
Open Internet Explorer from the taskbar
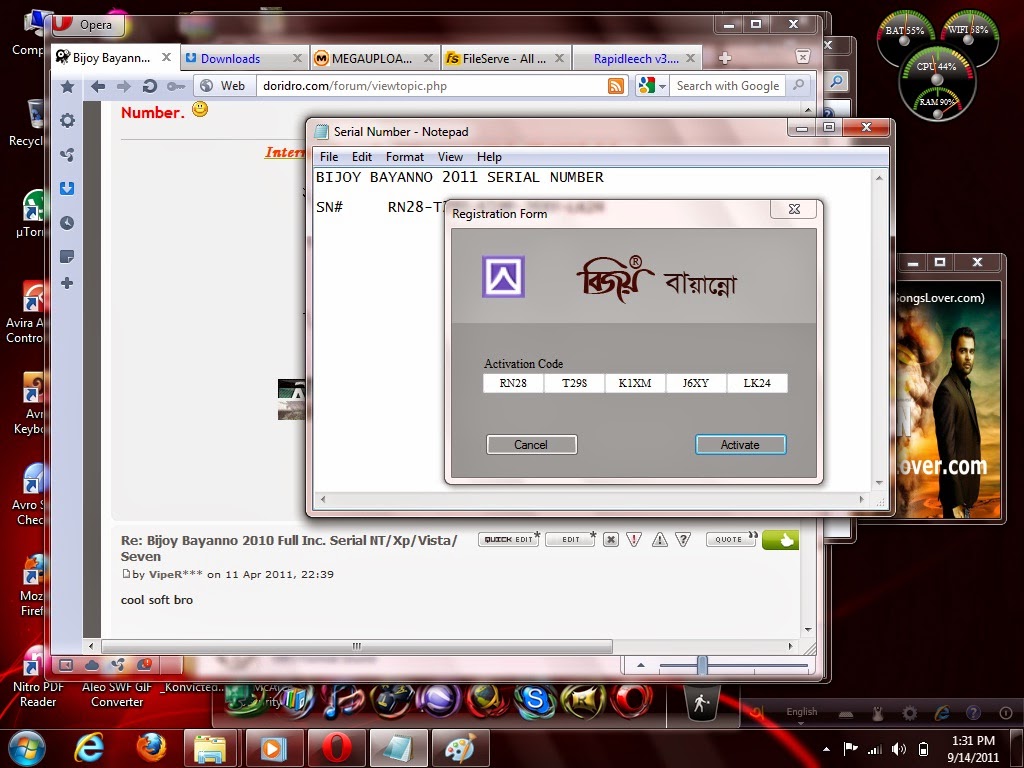[x=89, y=748]
